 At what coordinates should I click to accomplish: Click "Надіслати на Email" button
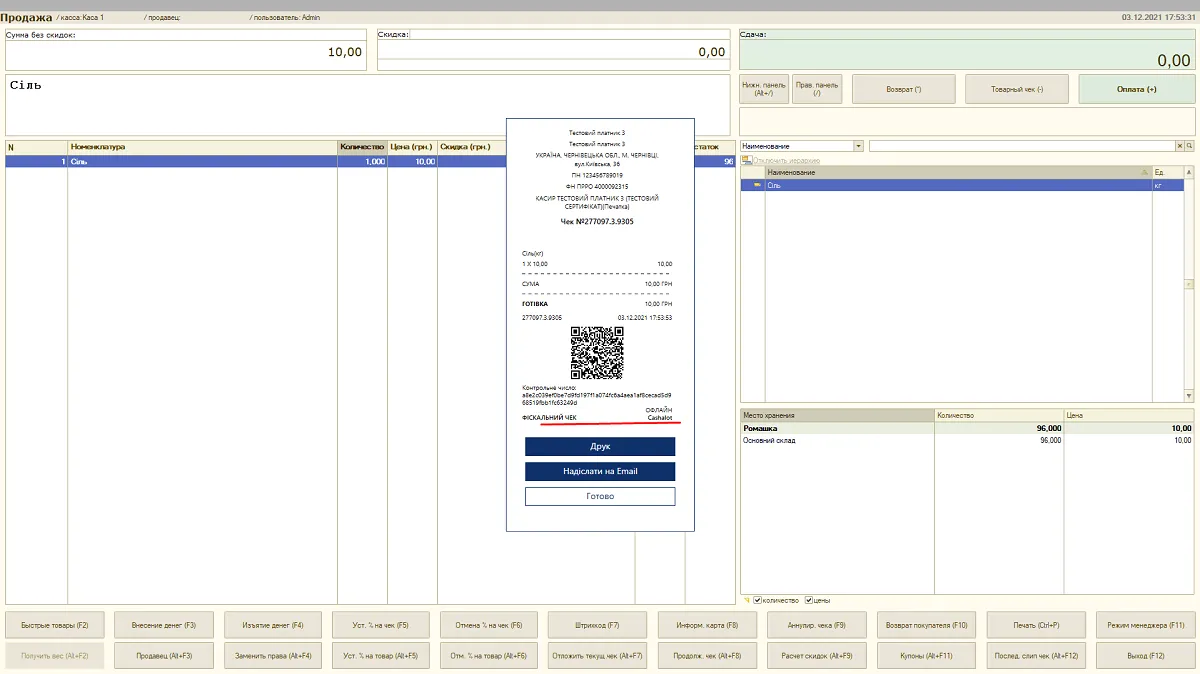coord(600,471)
